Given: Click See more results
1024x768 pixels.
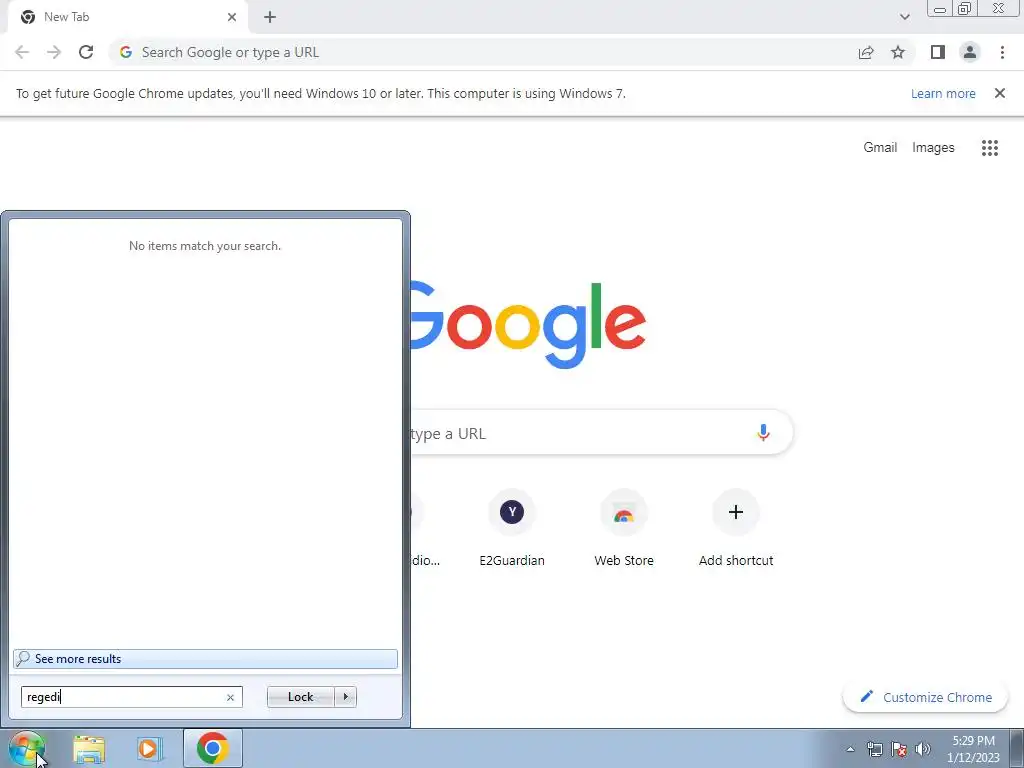Looking at the screenshot, I should coord(205,659).
